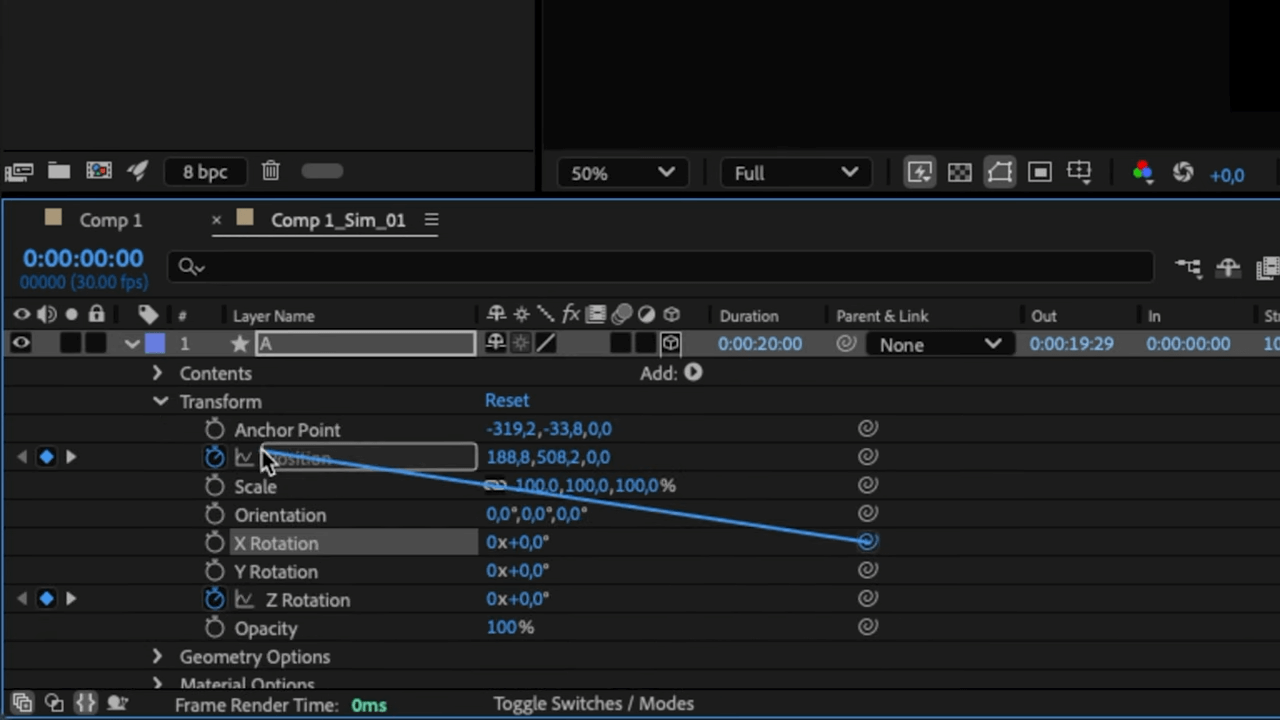Go to next Position keyframe arrow
The height and width of the screenshot is (720, 1280).
click(71, 457)
